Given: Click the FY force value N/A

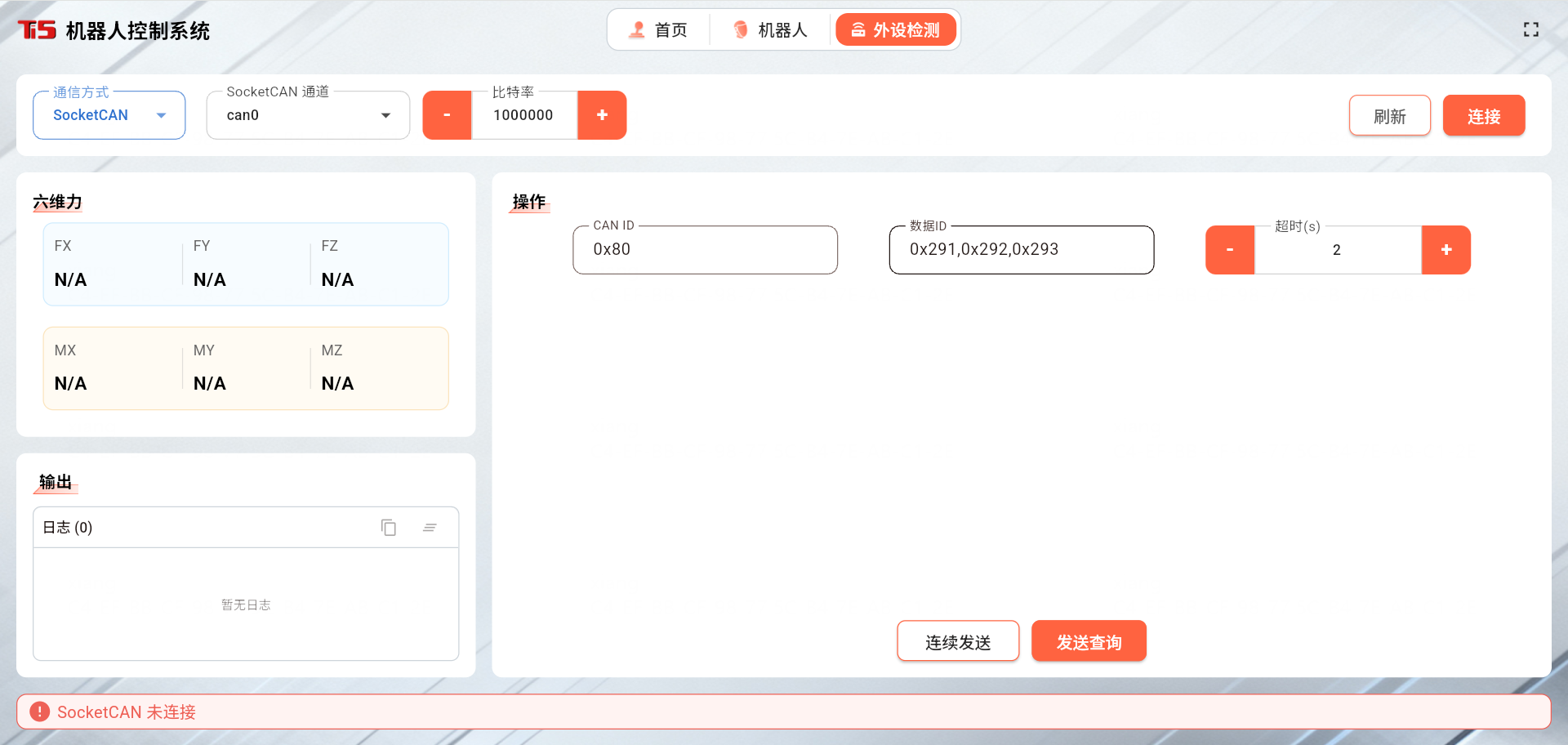Looking at the screenshot, I should click(x=210, y=280).
